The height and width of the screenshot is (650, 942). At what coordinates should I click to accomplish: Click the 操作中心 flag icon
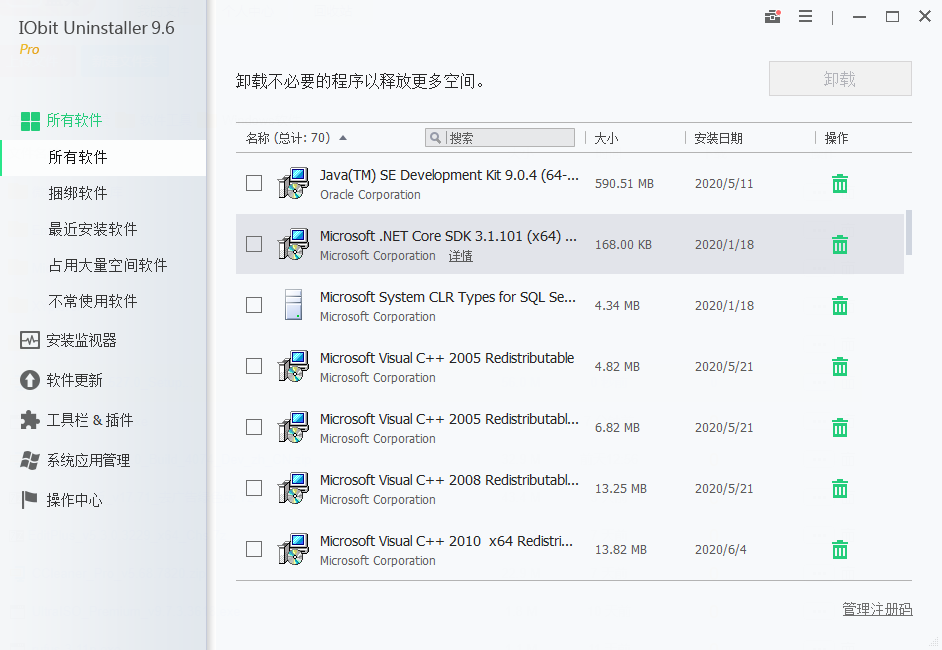pyautogui.click(x=29, y=500)
